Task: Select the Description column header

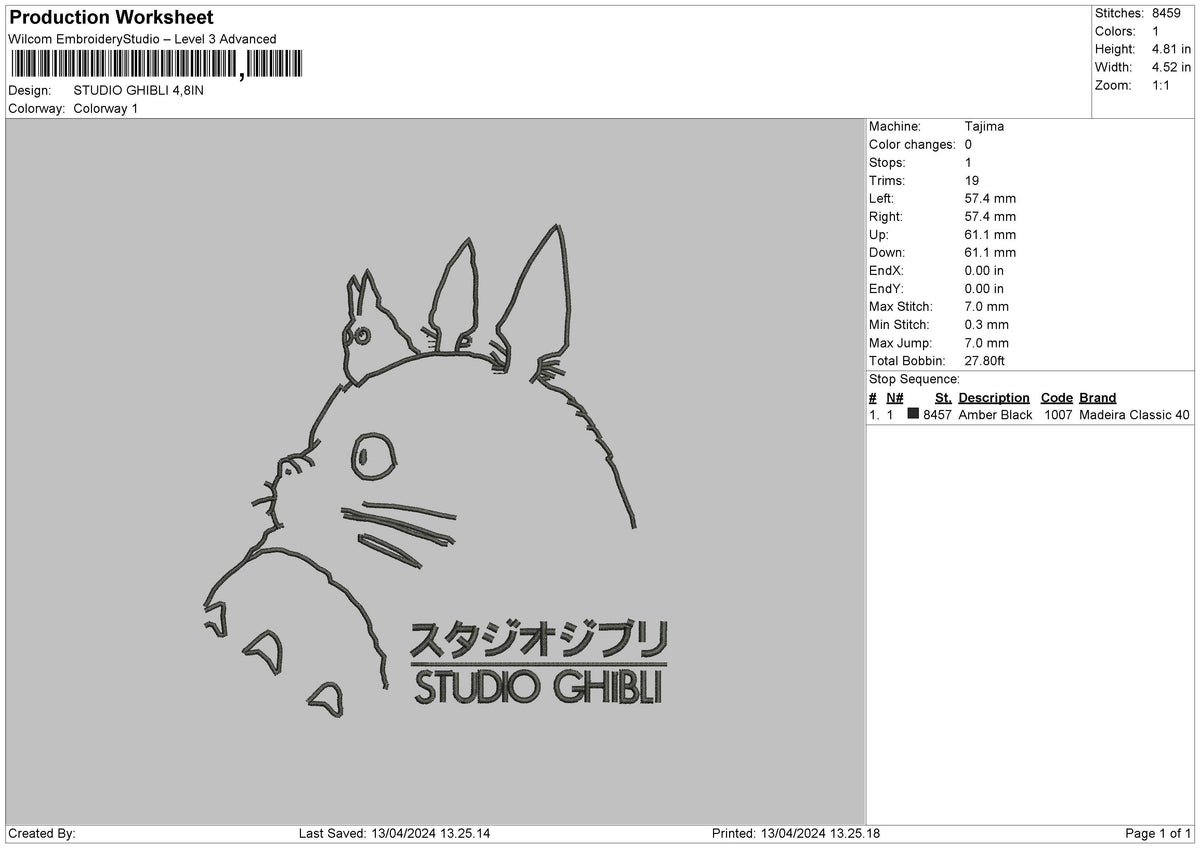Action: (994, 398)
